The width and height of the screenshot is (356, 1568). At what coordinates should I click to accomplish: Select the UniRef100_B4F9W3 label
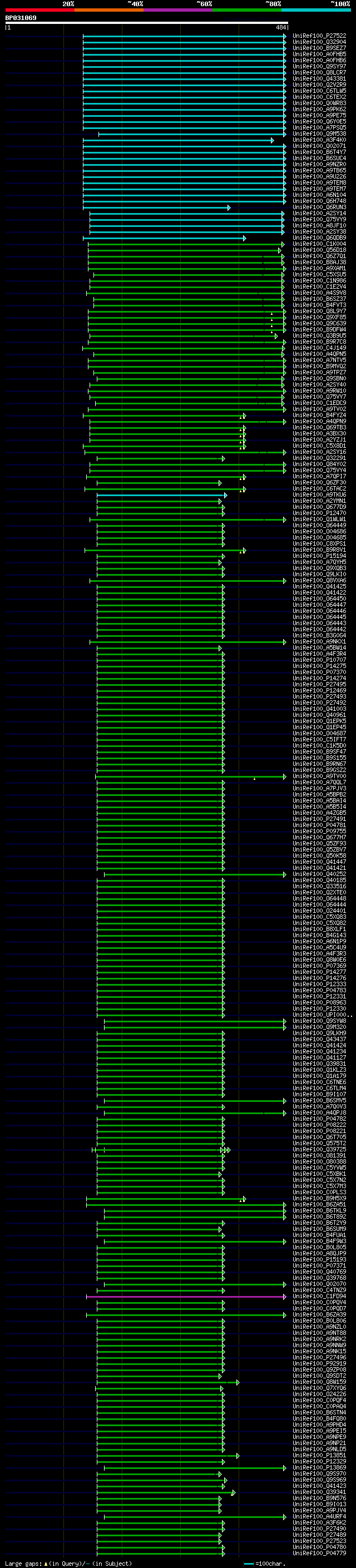[x=319, y=1241]
